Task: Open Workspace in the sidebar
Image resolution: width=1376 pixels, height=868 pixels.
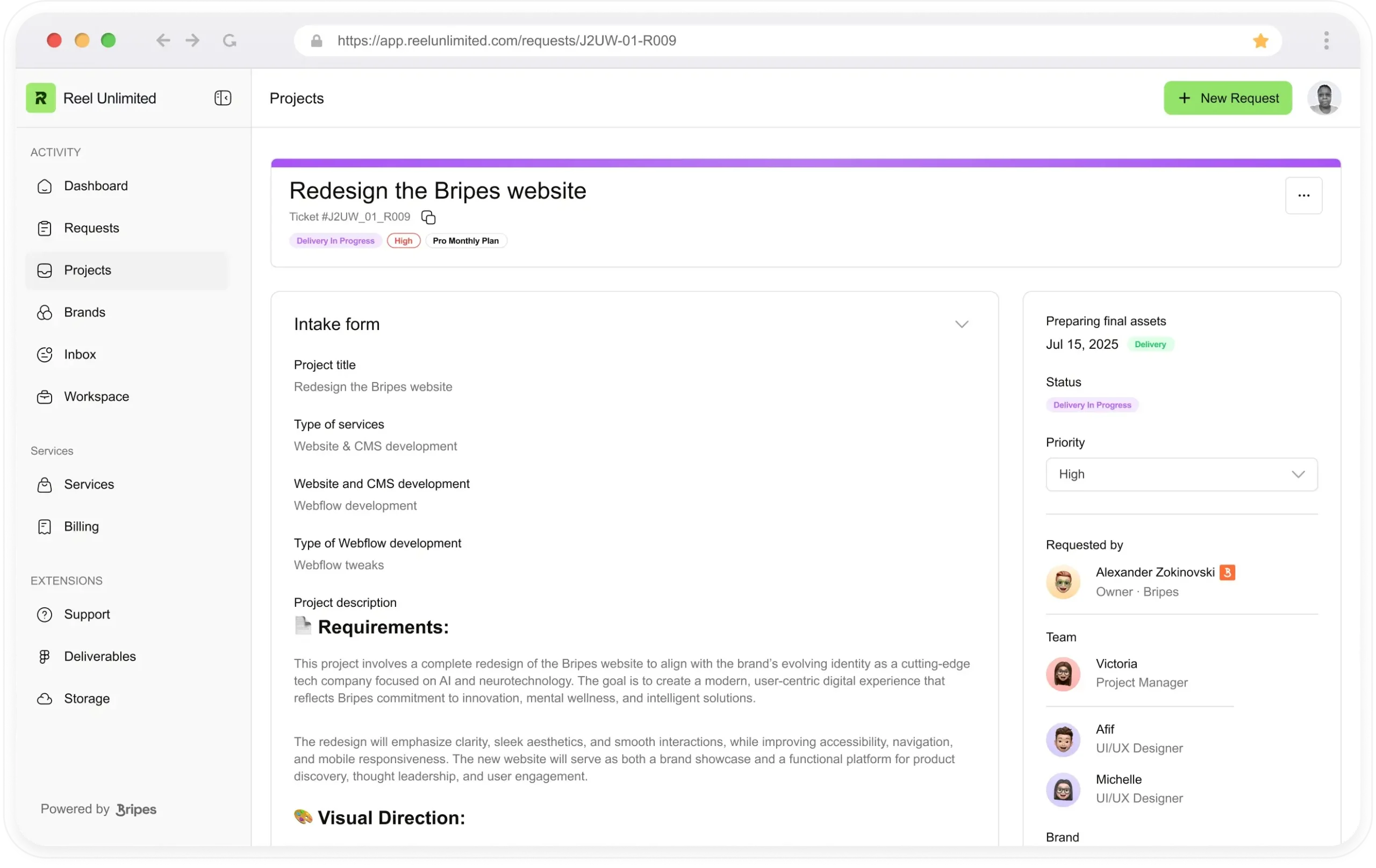Action: [x=126, y=397]
